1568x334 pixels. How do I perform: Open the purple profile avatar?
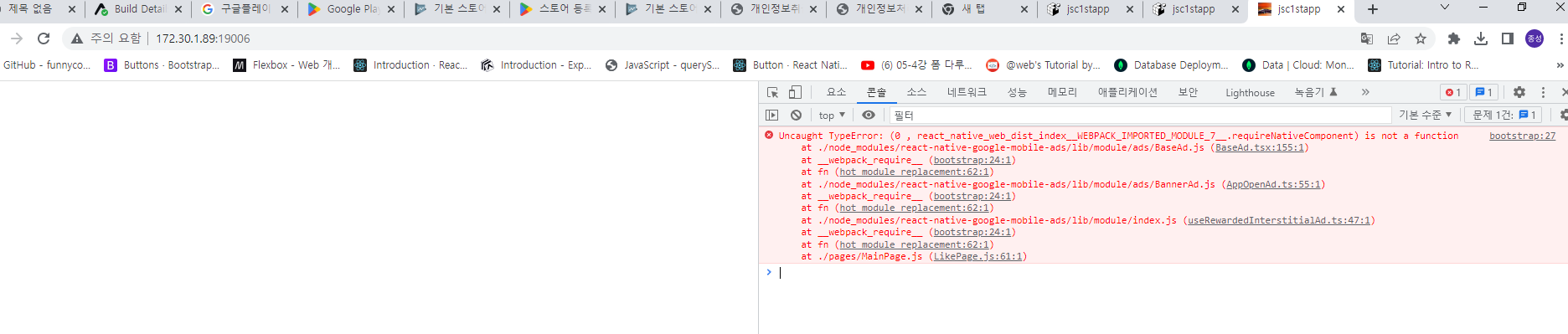click(x=1534, y=39)
